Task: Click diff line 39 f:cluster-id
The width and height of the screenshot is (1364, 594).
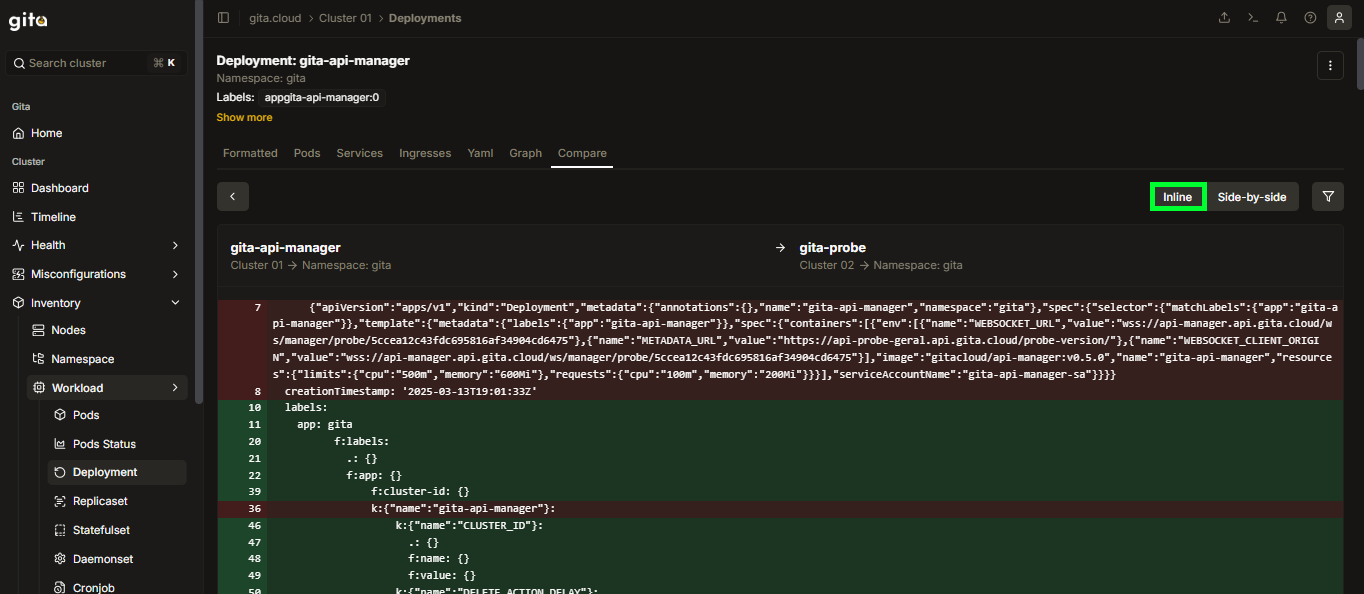Action: click(x=780, y=492)
